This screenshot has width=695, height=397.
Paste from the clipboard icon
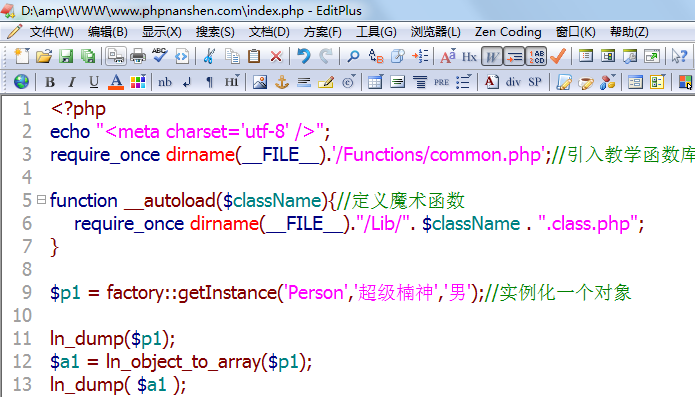254,56
